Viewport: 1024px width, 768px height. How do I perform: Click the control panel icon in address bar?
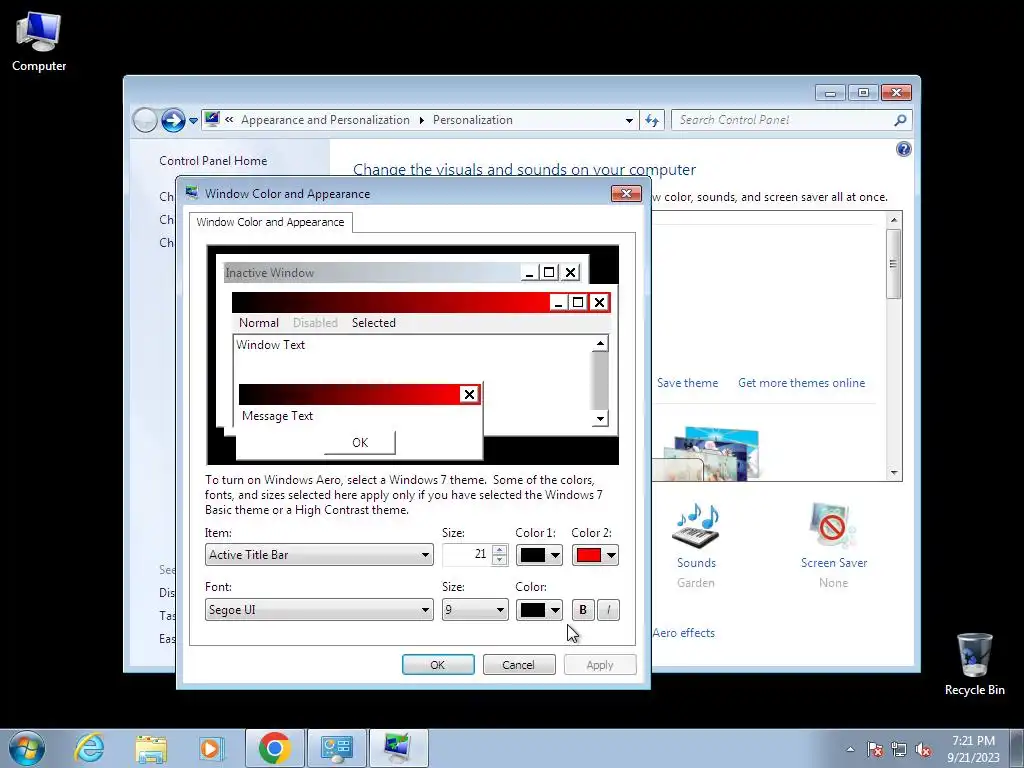212,120
